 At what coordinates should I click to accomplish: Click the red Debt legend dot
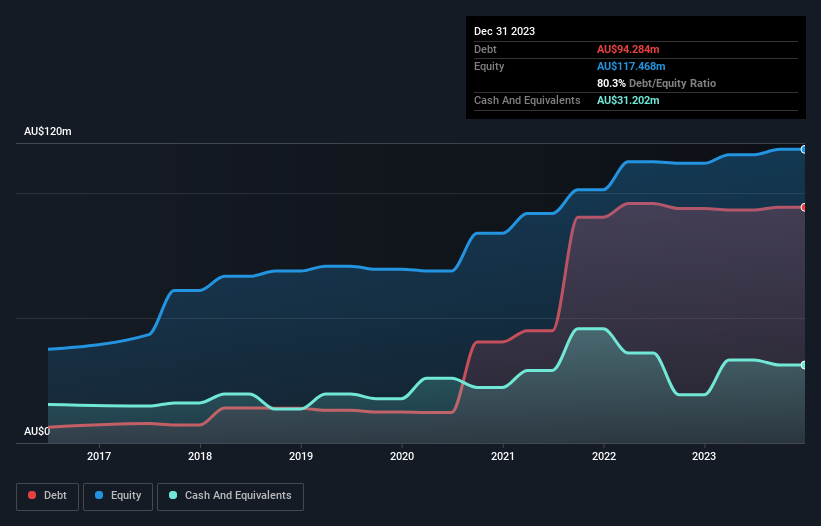tap(32, 495)
